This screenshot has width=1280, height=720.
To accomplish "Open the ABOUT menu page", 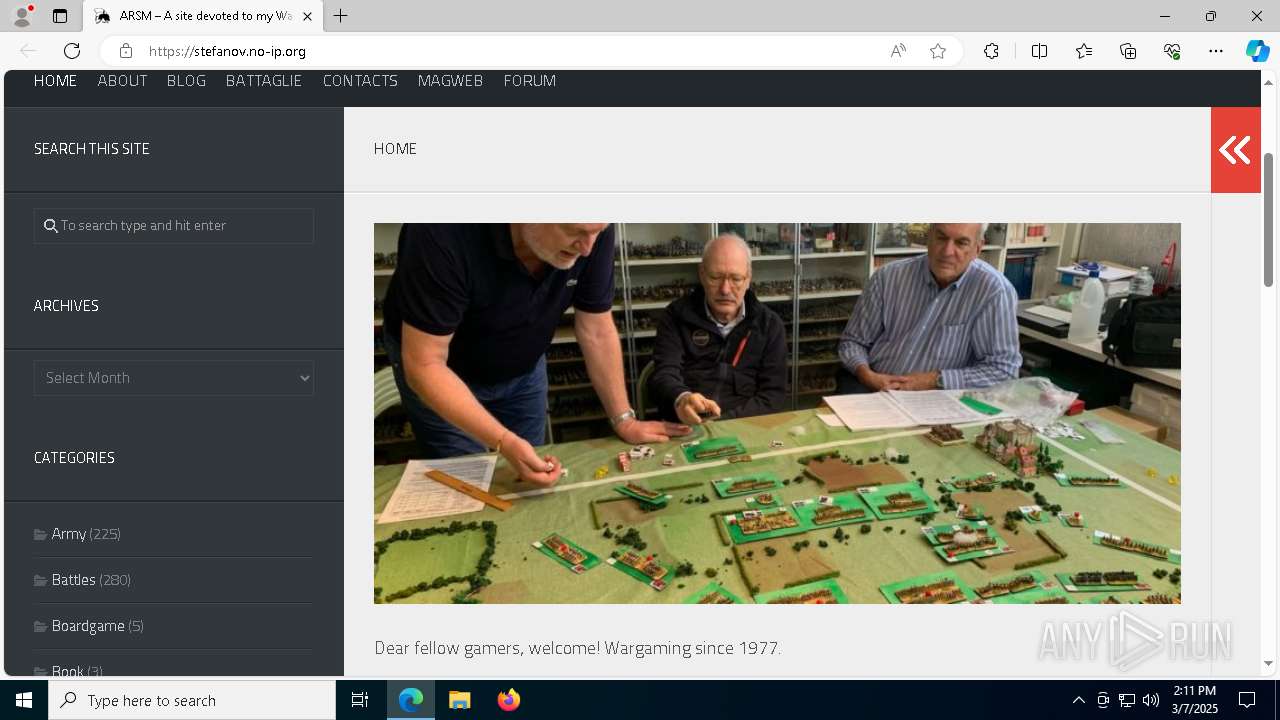I will 122,81.
